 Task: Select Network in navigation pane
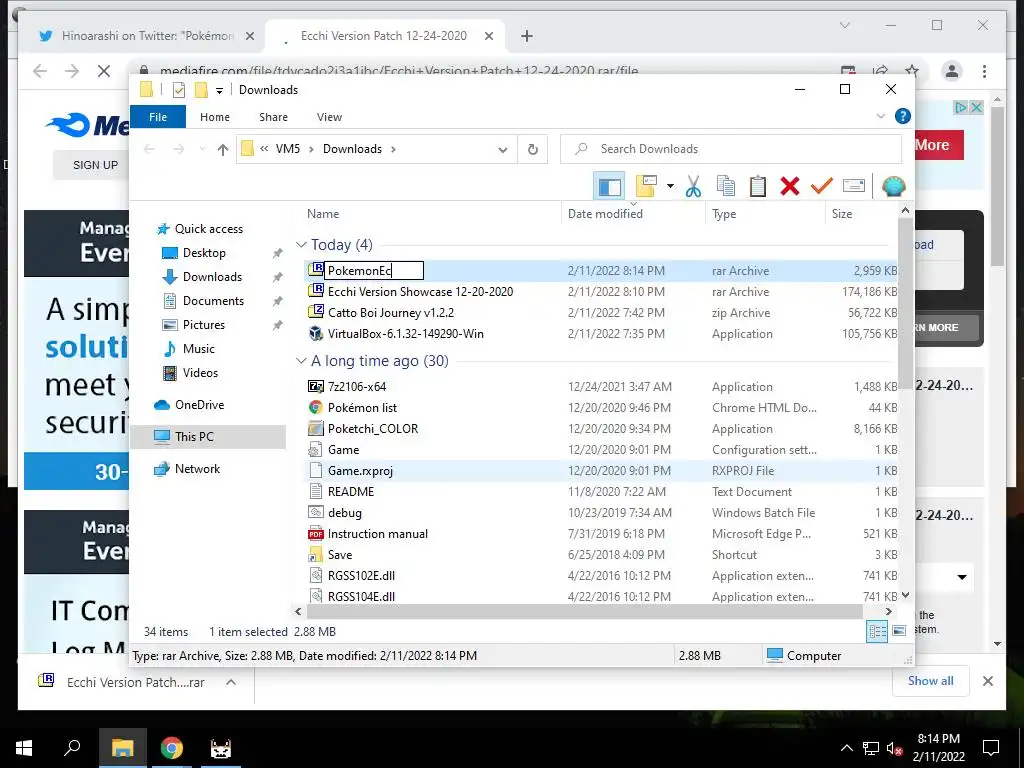[197, 469]
